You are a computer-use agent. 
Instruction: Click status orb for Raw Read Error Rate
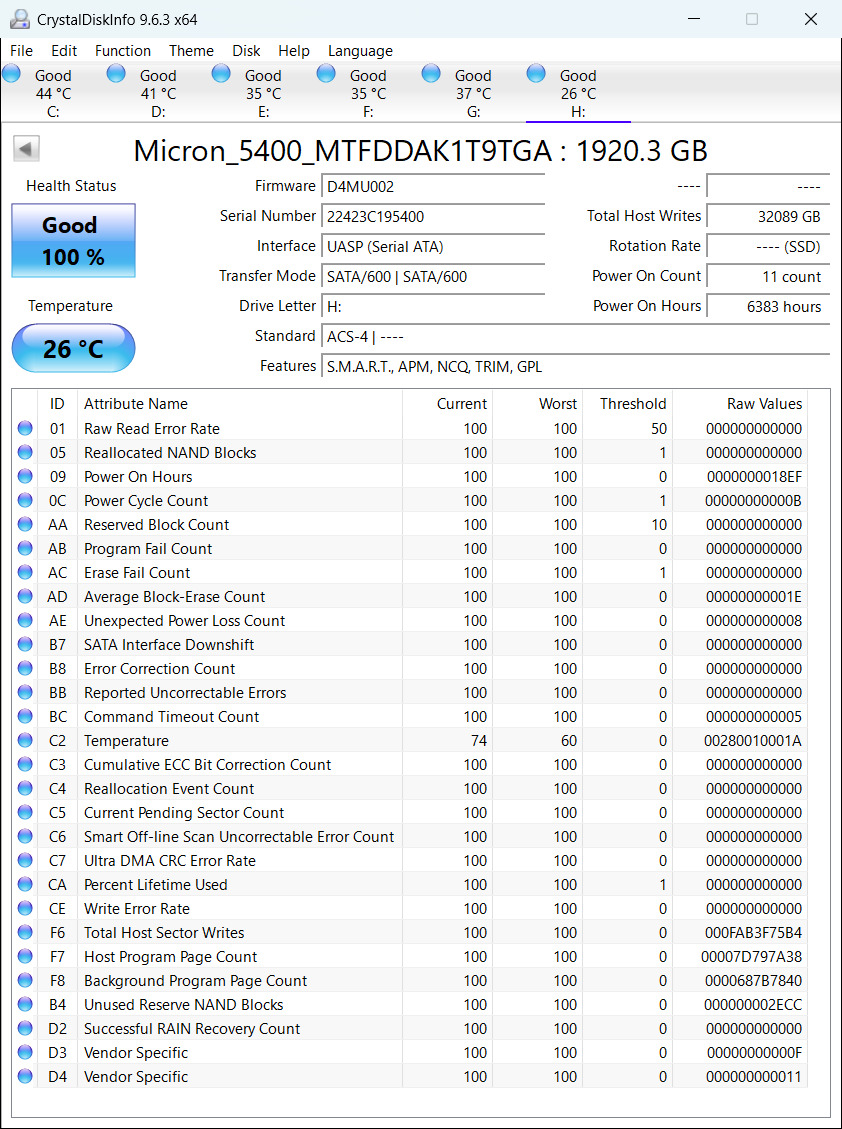point(25,428)
